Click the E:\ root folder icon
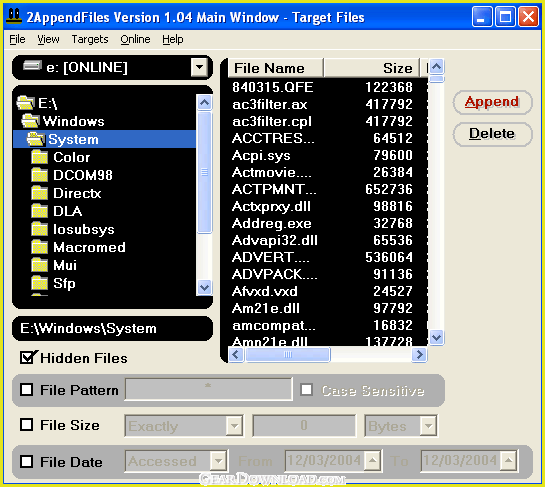 (25, 103)
